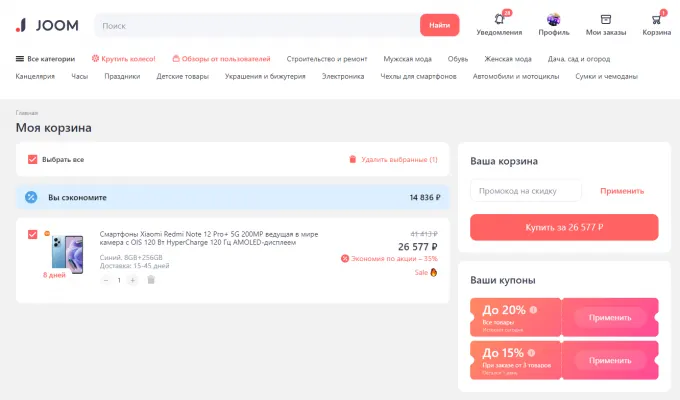Open the 'Электроника' category
This screenshot has height=400, width=680.
tap(343, 76)
